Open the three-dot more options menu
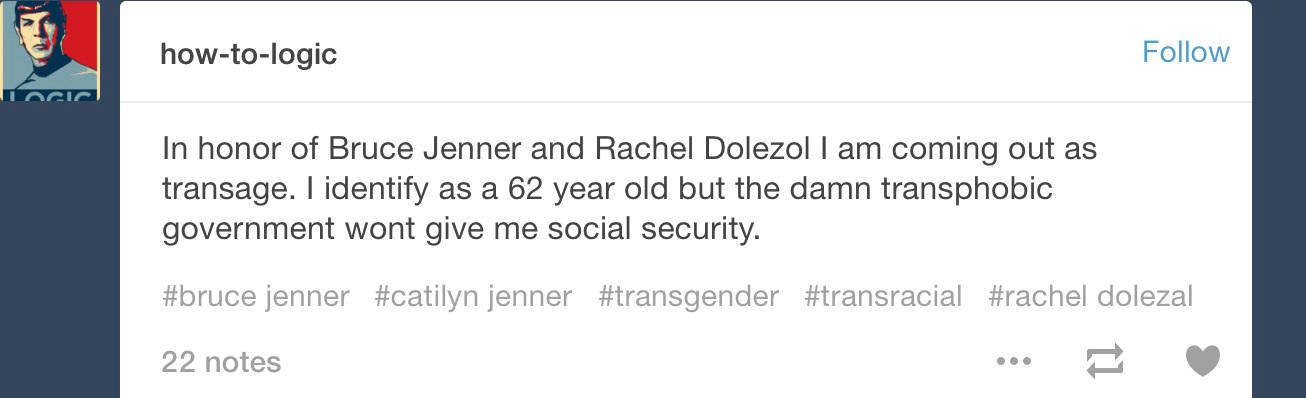This screenshot has width=1306, height=398. click(x=1013, y=361)
